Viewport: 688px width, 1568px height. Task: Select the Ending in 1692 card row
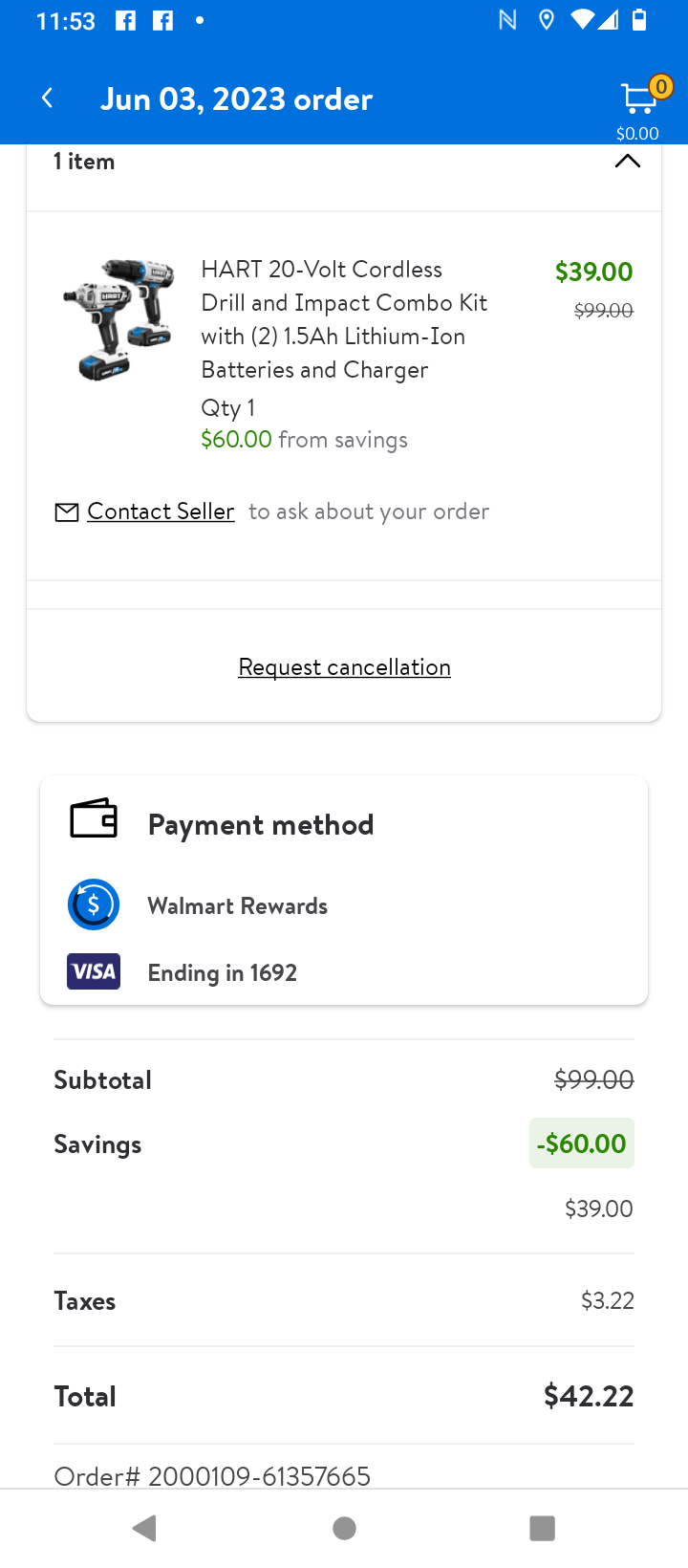tap(344, 972)
